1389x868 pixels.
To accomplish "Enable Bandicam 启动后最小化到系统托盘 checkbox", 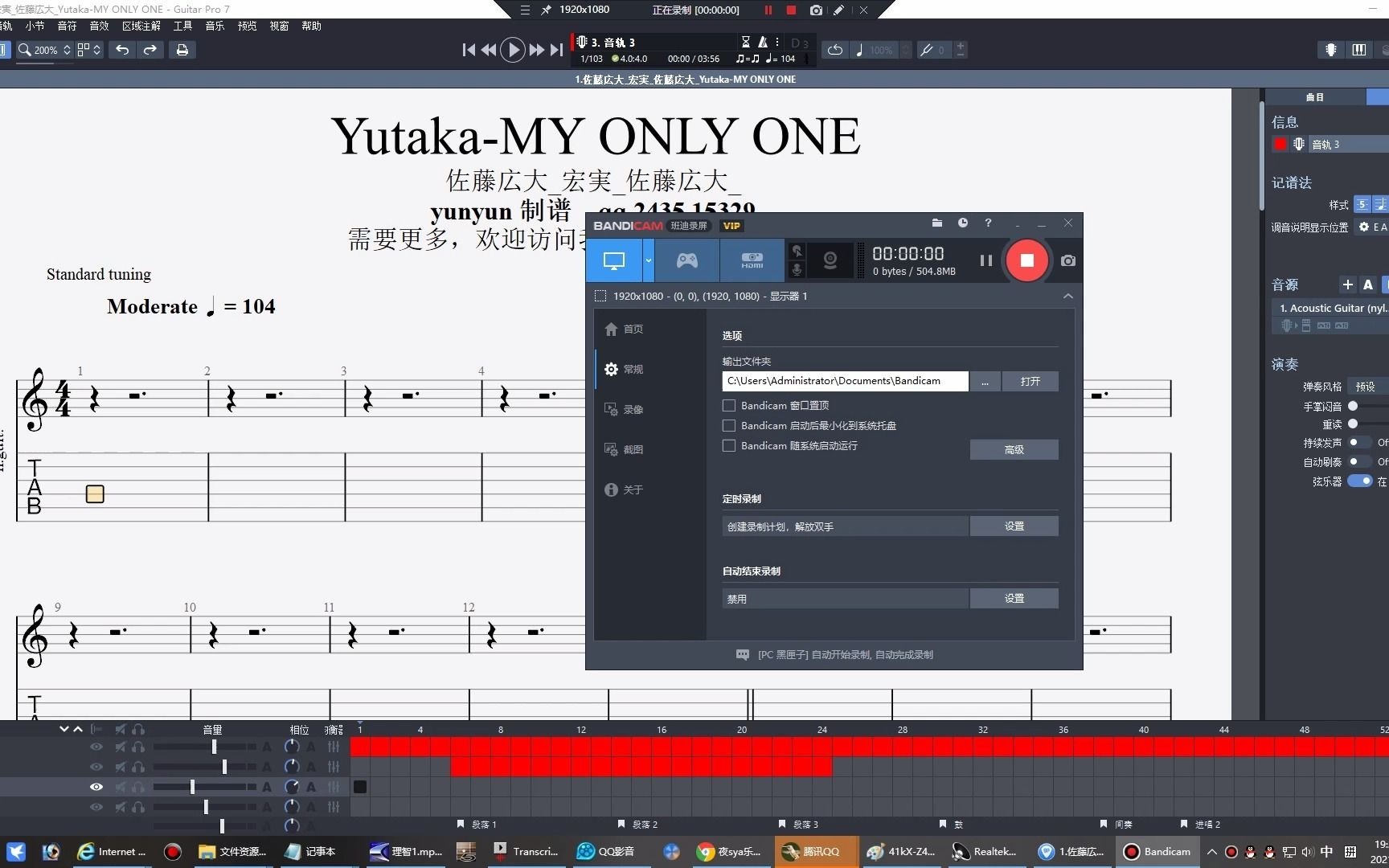I will [x=729, y=425].
